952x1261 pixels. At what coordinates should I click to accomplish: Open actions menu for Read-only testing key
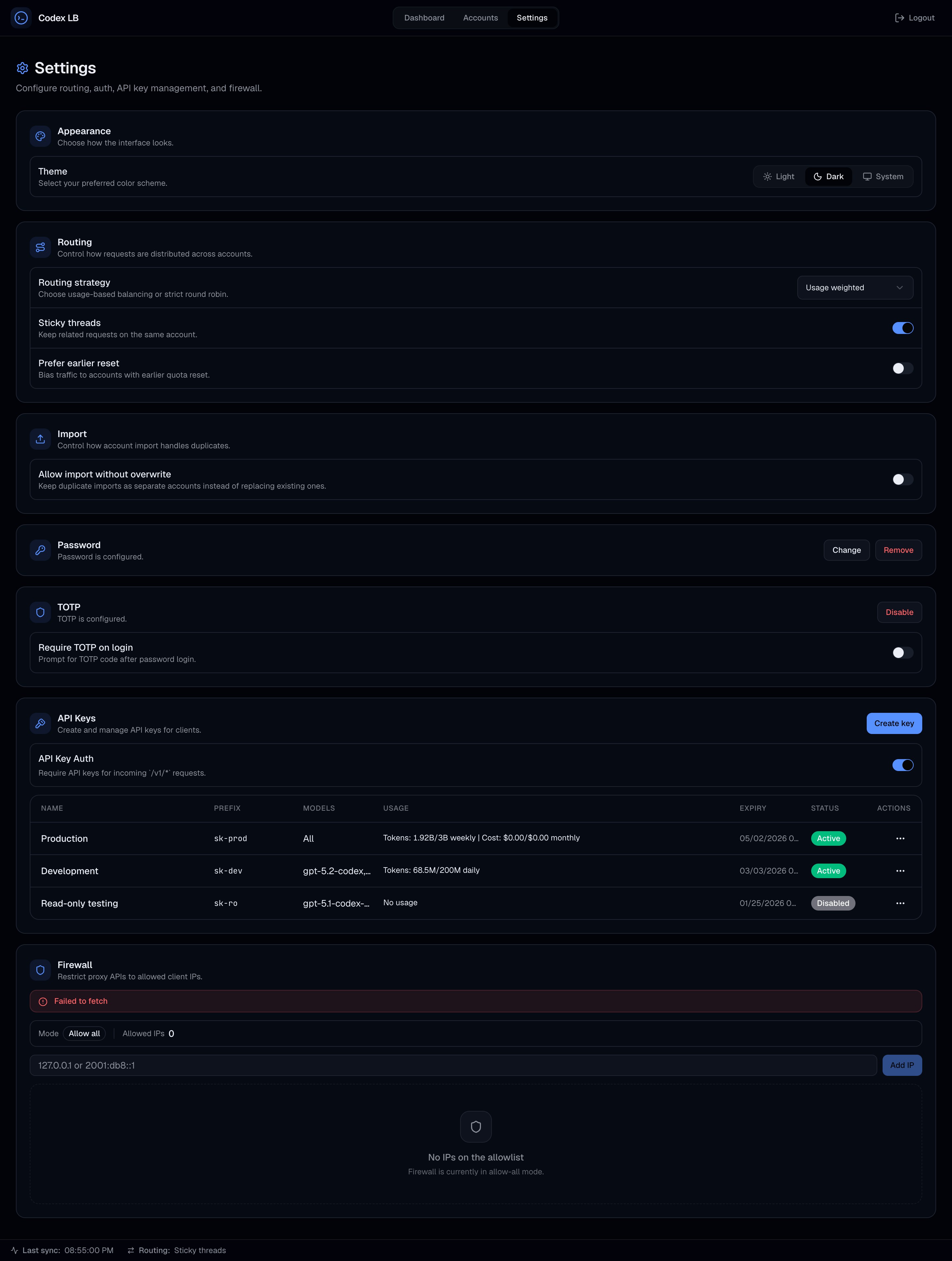(900, 903)
